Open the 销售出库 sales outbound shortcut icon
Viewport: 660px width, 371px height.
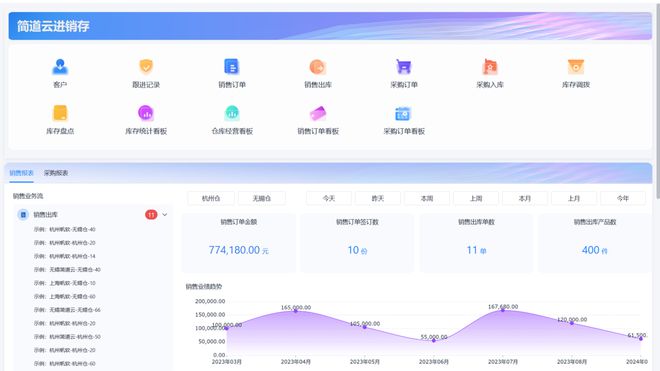(x=318, y=67)
